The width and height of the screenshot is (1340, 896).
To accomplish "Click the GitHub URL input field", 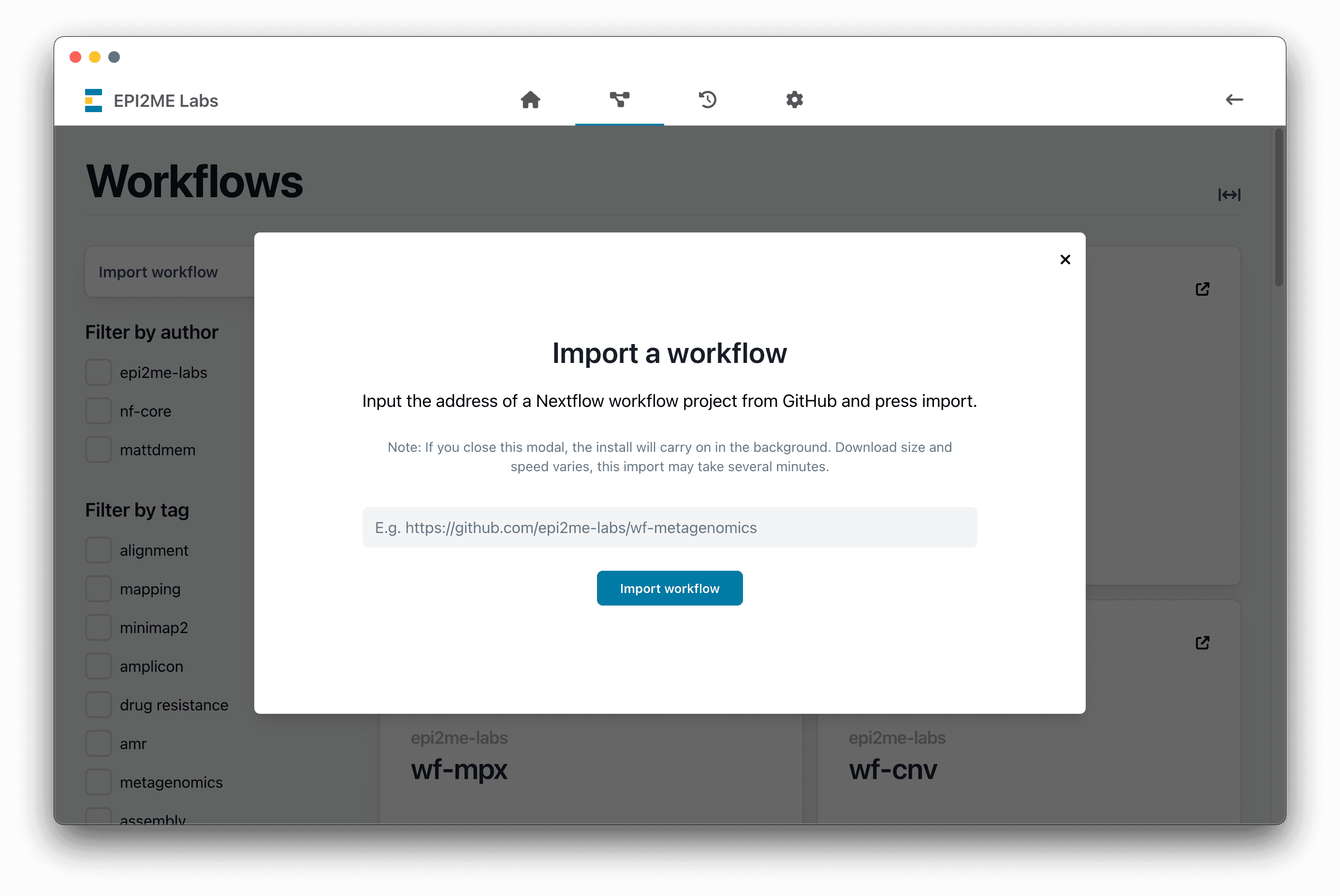I will coord(670,527).
